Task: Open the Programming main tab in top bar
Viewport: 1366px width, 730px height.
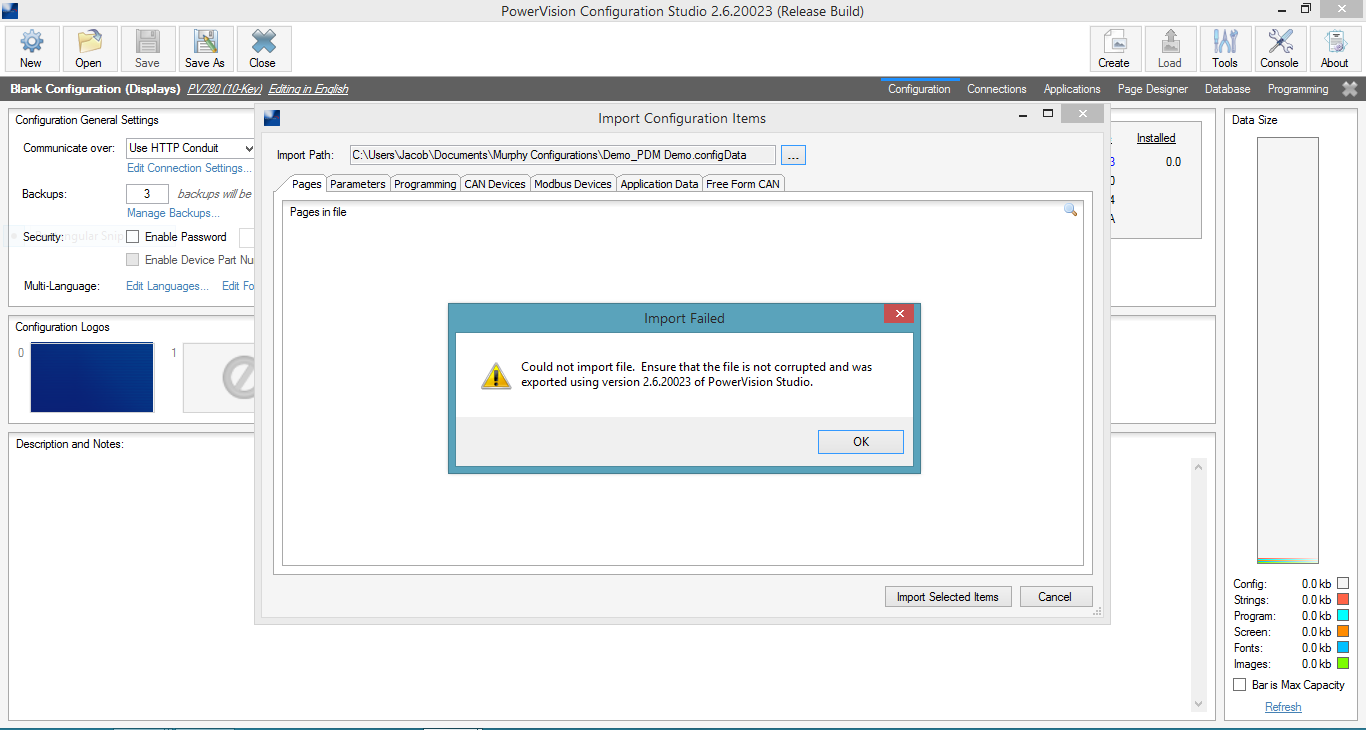Action: tap(1298, 89)
